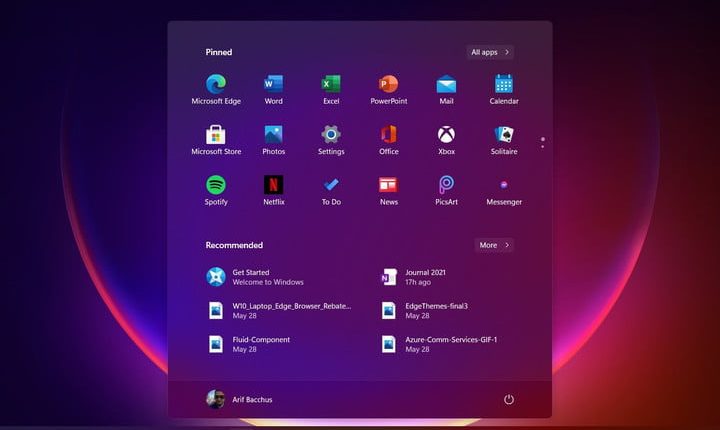Screen dimensions: 720x430
Task: Go to next pinned apps page dot
Action: point(543,147)
